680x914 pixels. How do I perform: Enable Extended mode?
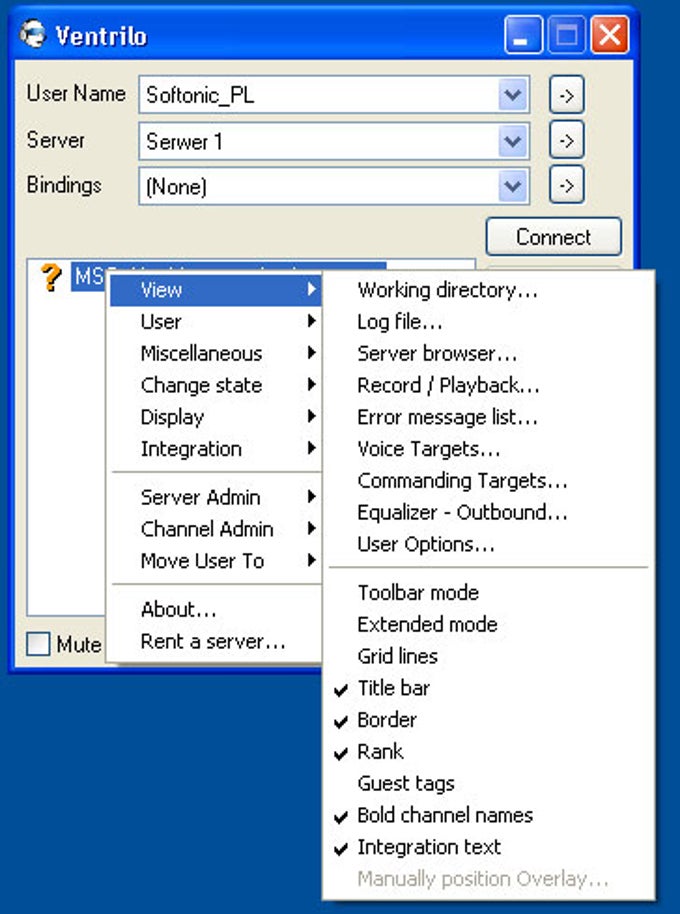pyautogui.click(x=488, y=624)
